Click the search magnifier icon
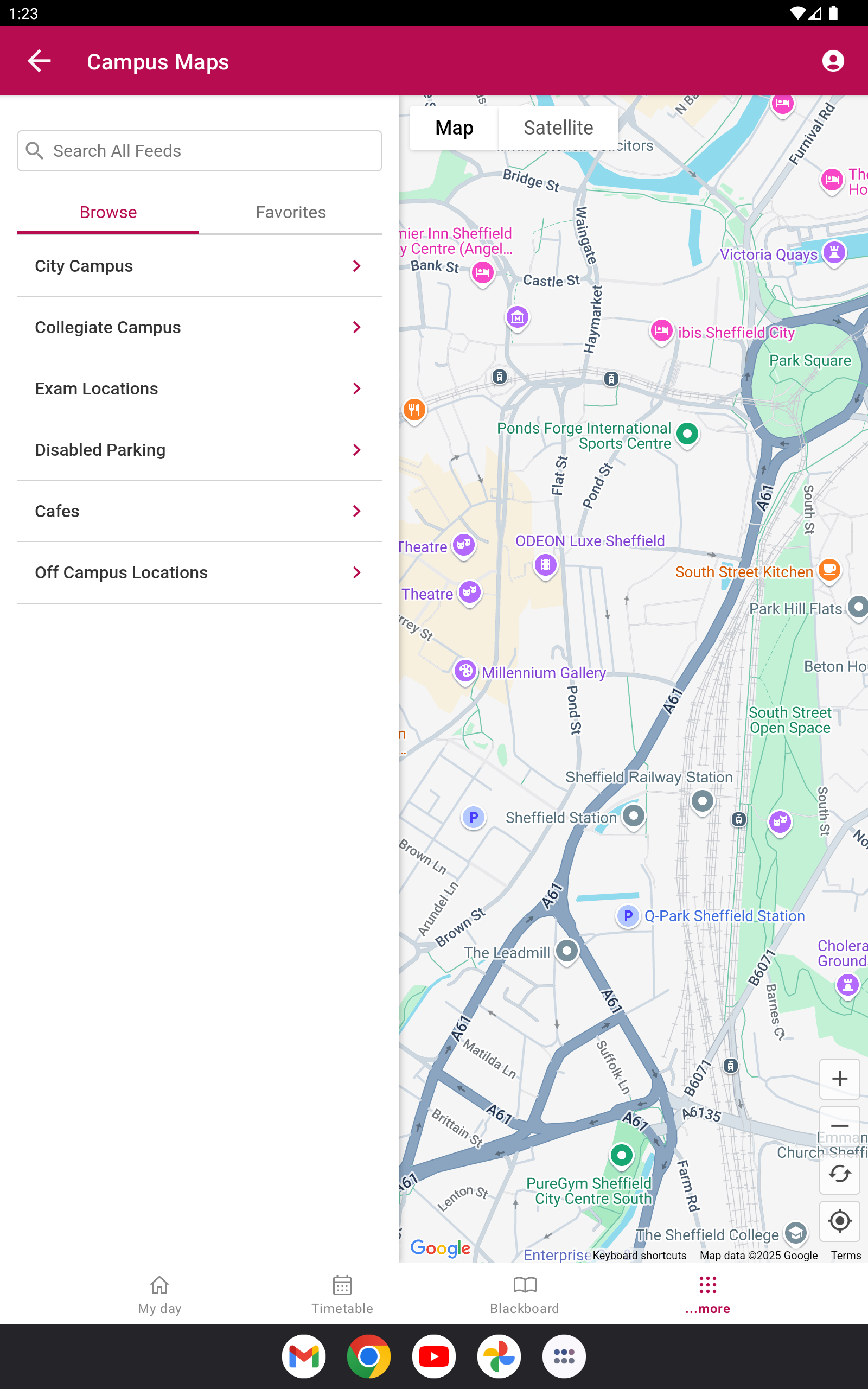868x1389 pixels. 34,150
